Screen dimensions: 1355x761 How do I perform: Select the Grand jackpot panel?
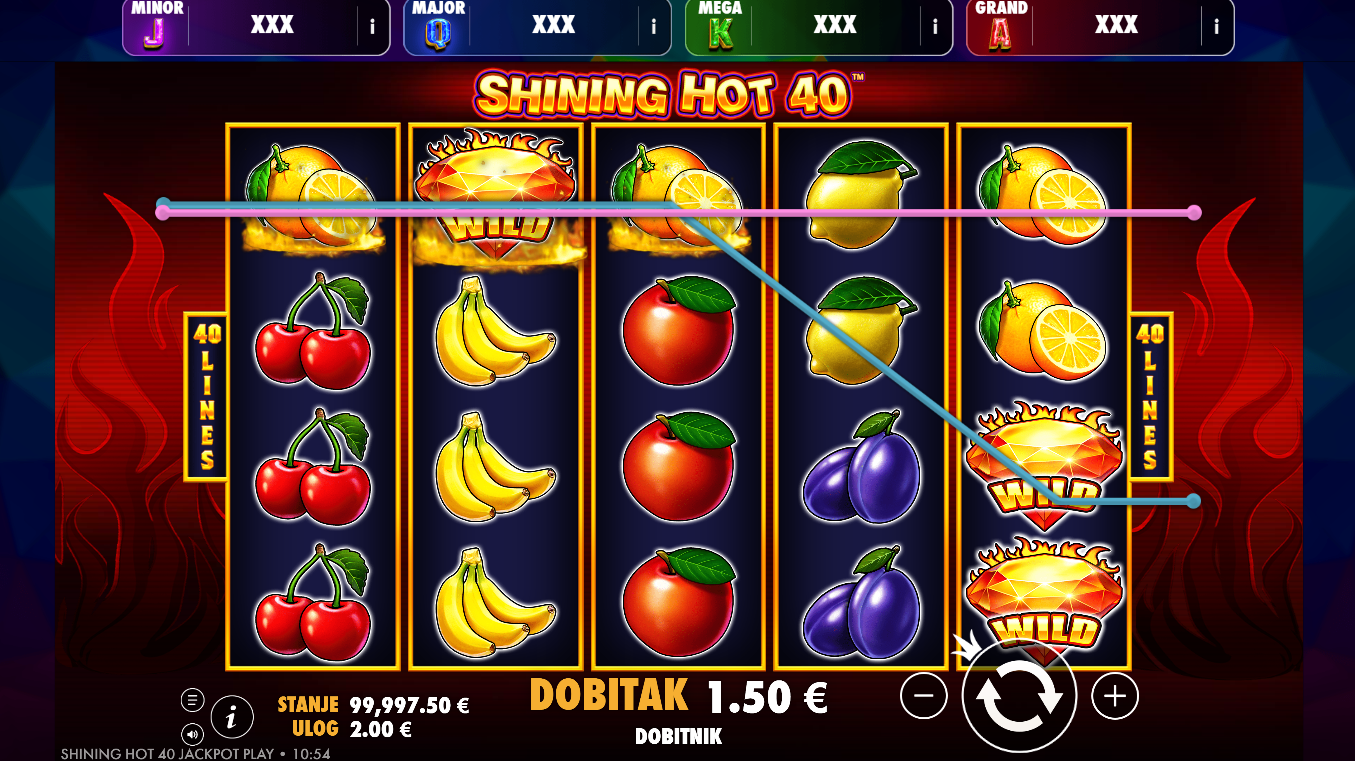click(1100, 27)
